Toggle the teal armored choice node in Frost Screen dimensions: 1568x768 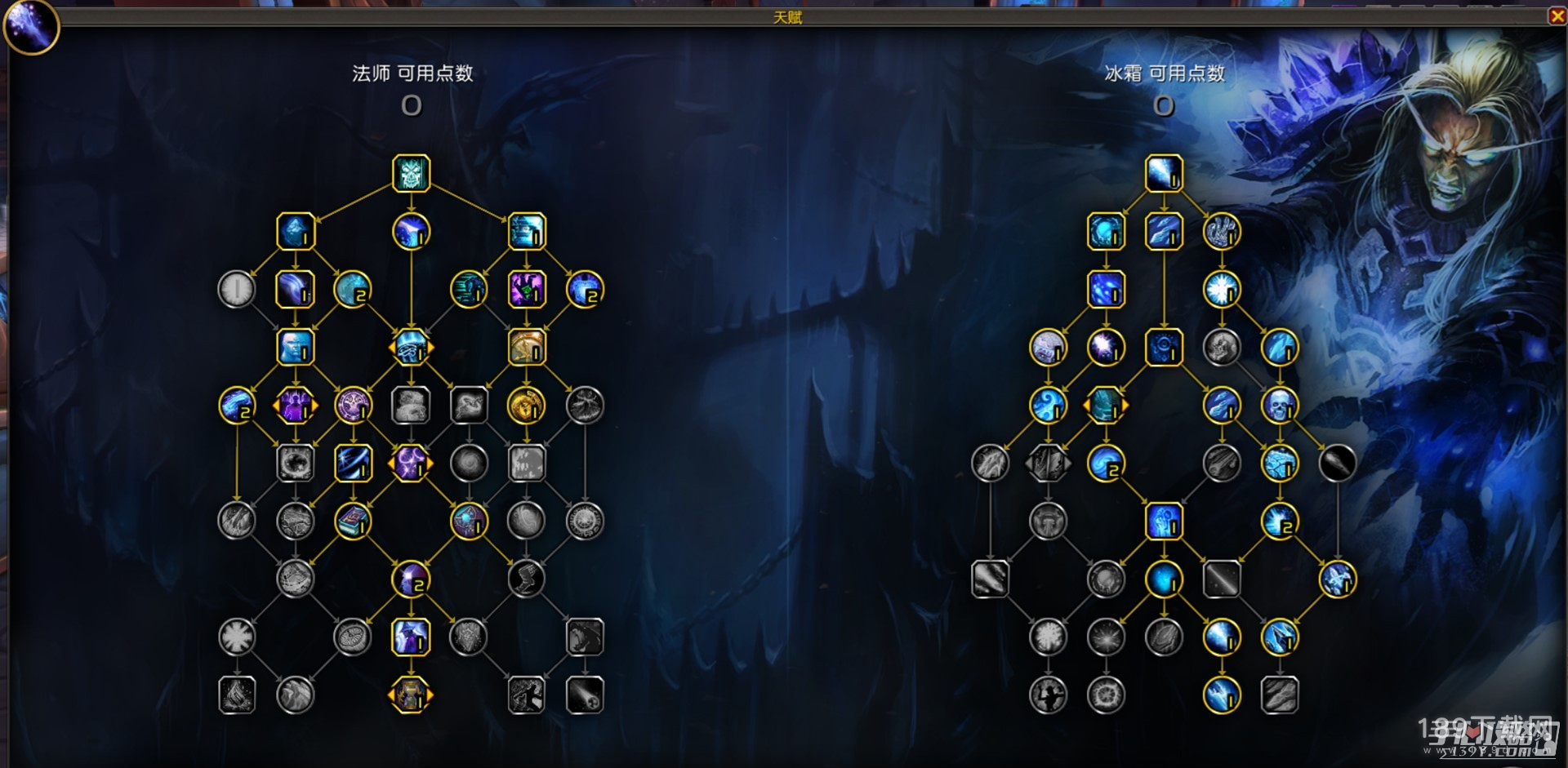(x=1105, y=405)
